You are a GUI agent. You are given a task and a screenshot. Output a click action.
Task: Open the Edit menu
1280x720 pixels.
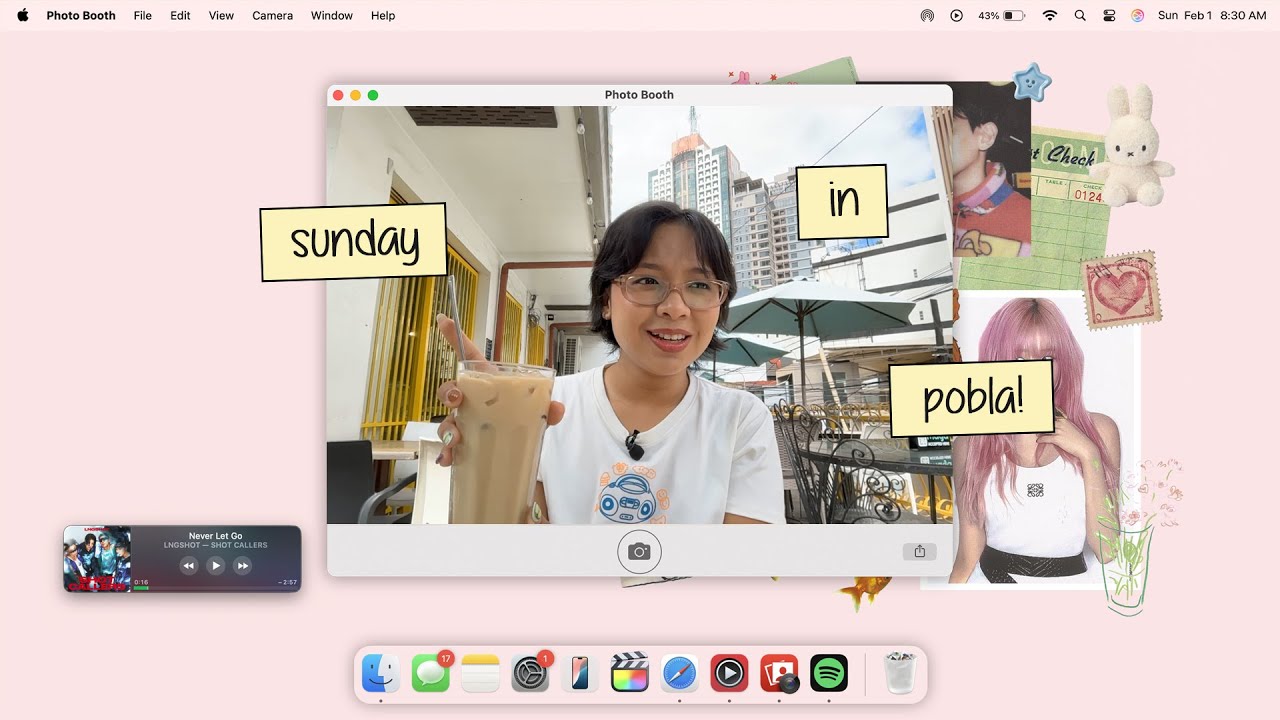point(180,15)
